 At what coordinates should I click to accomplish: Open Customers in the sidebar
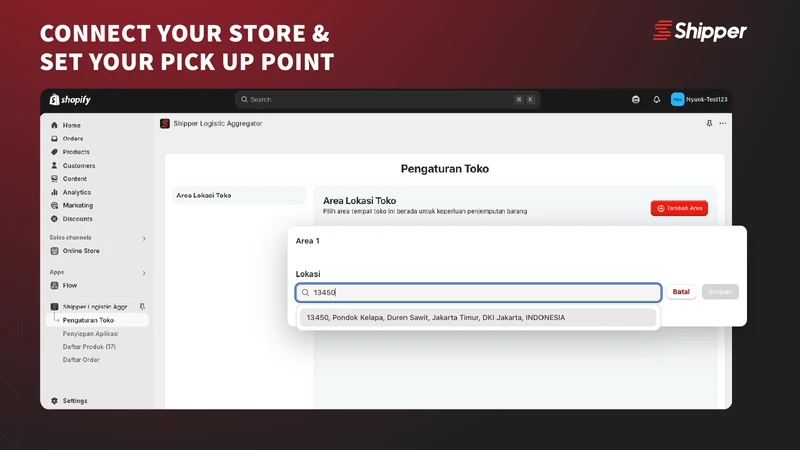point(79,166)
